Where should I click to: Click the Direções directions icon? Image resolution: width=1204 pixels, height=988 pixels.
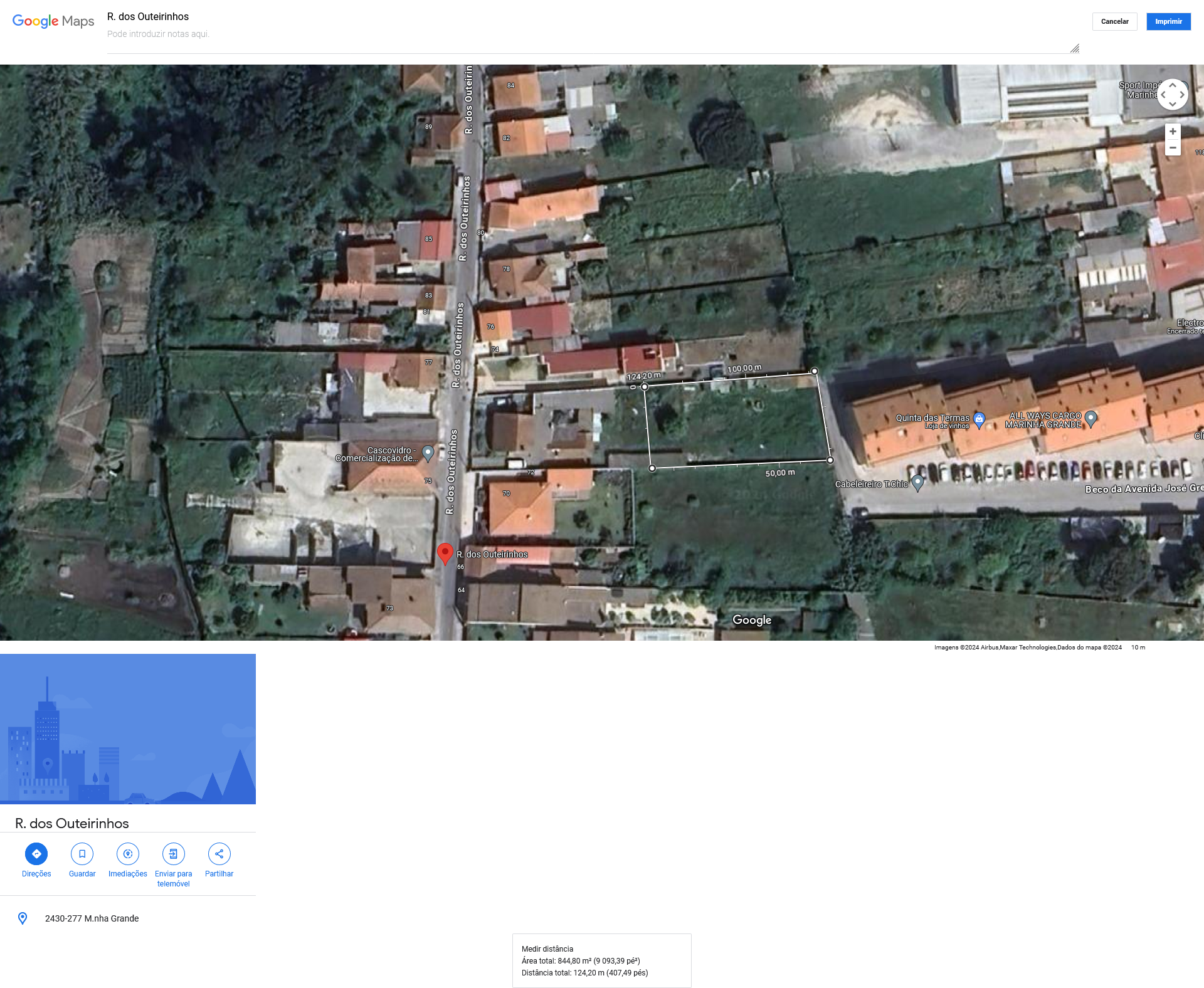[36, 854]
